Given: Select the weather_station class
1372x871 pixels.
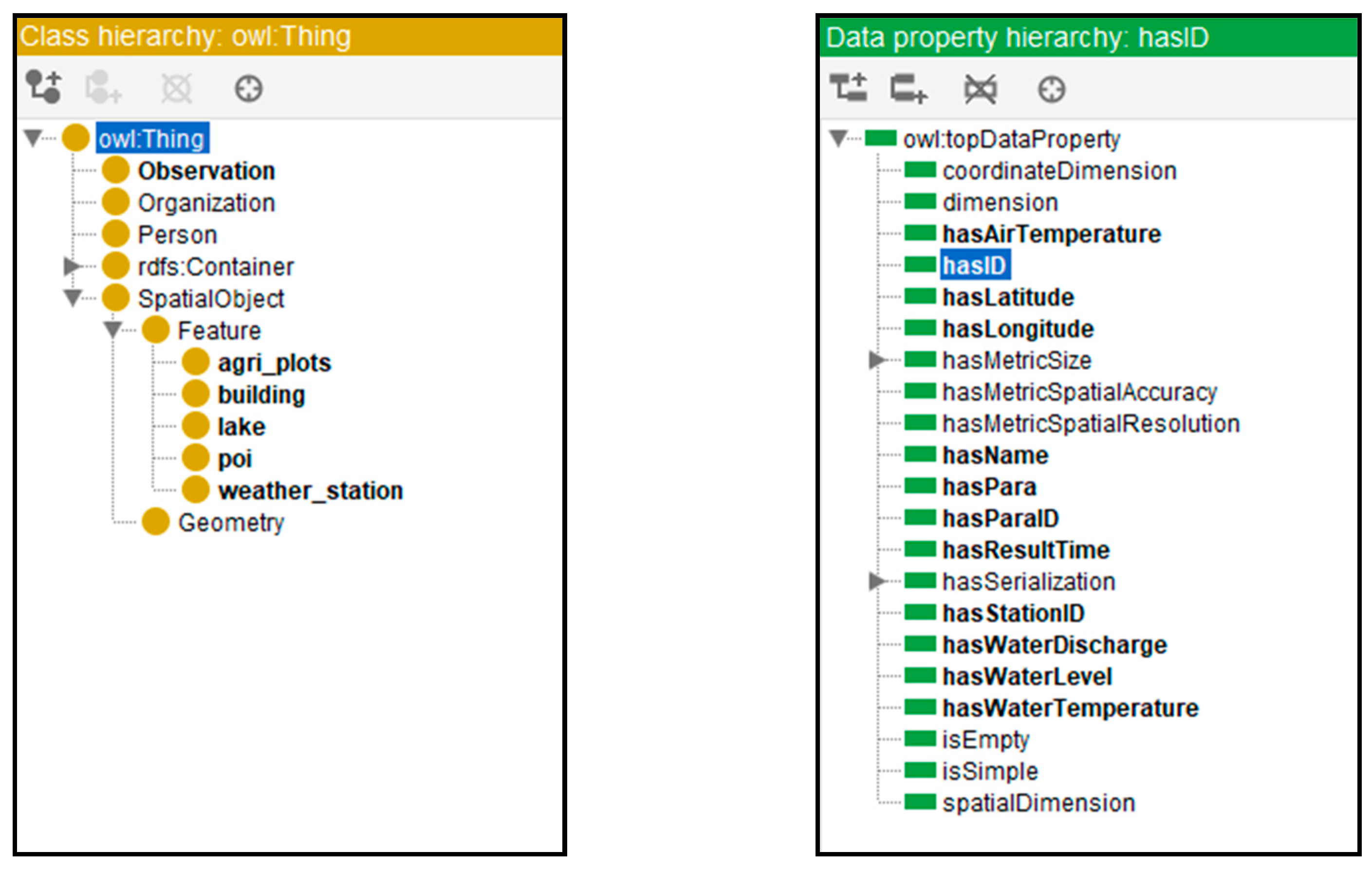Looking at the screenshot, I should coord(311,490).
